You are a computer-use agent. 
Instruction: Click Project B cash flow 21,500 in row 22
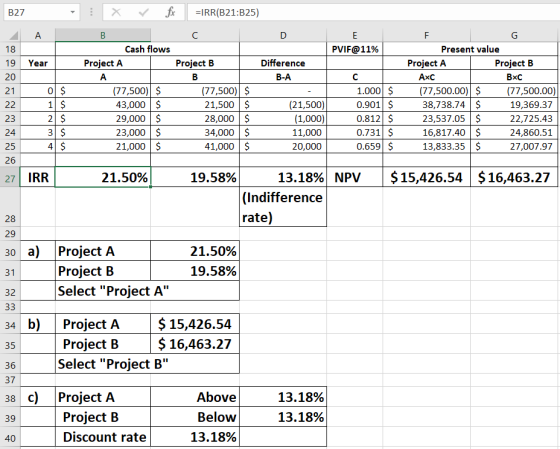pos(195,105)
